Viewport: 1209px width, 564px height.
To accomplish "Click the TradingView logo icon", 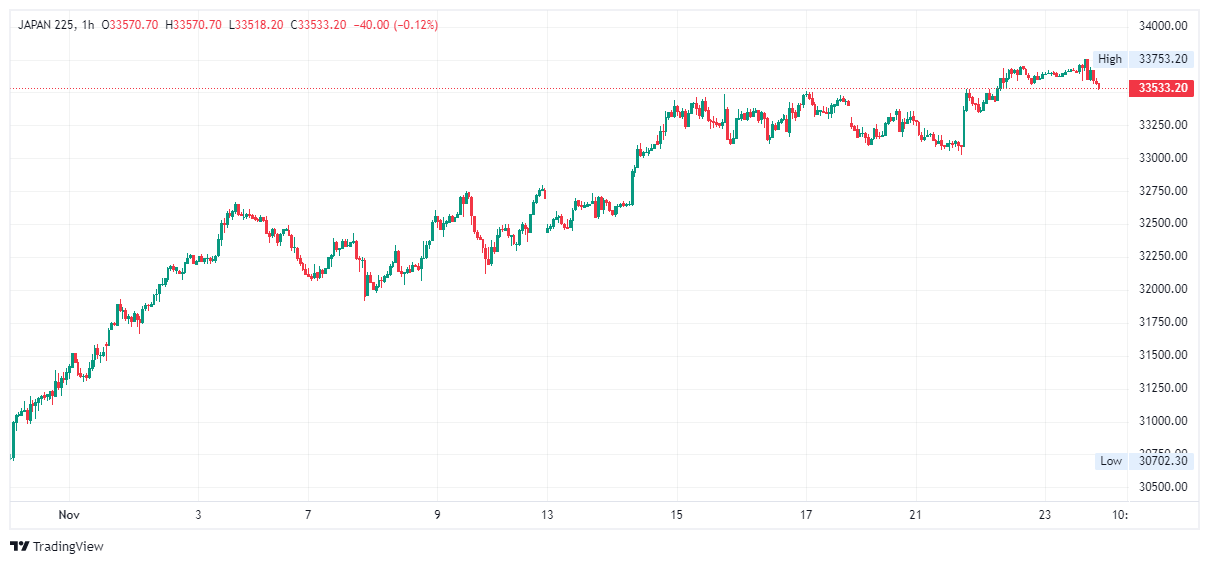I will [19, 547].
